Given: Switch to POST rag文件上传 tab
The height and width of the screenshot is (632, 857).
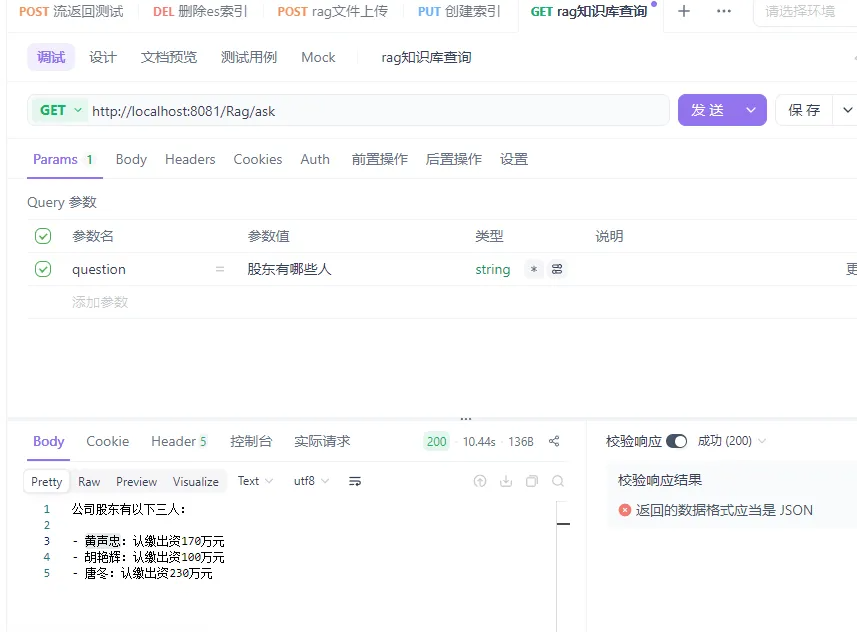Looking at the screenshot, I should 332,11.
